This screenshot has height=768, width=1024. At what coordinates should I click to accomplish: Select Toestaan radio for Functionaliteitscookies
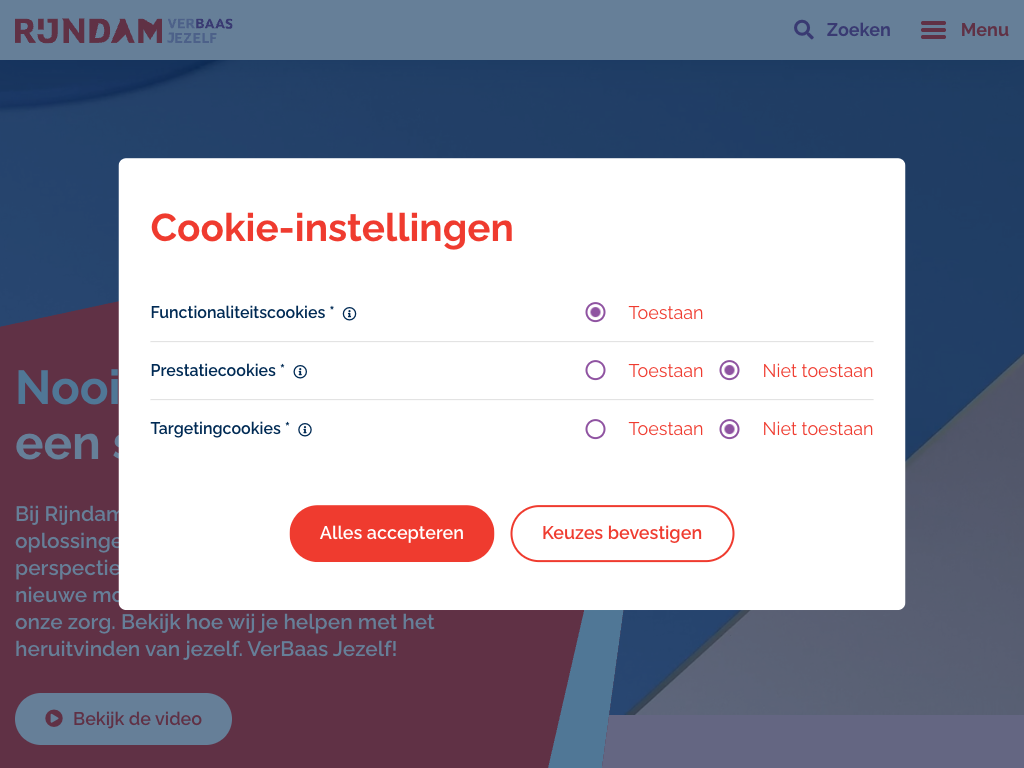[596, 313]
